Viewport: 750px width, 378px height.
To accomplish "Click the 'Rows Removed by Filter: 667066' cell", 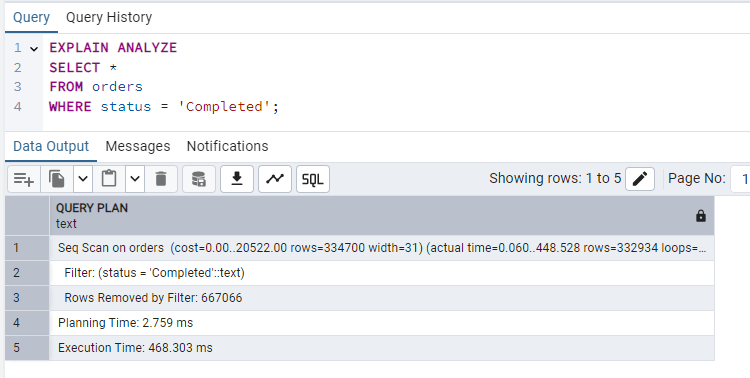I will [382, 298].
